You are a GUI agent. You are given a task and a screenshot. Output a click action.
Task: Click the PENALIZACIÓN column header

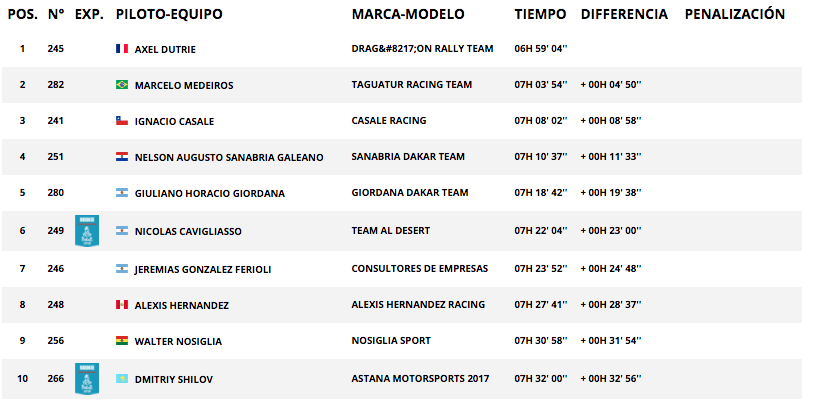(x=735, y=14)
